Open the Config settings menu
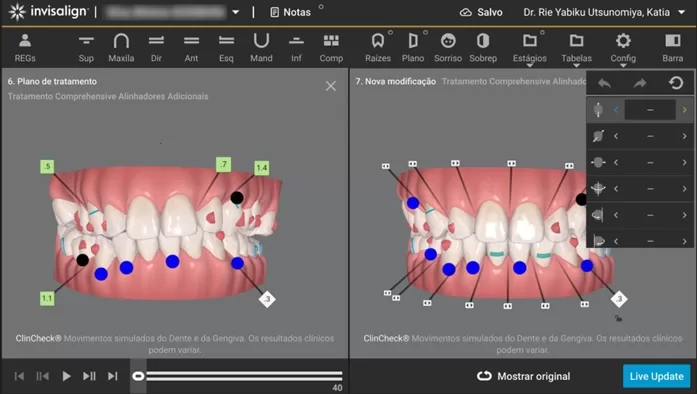The height and width of the screenshot is (394, 697). (623, 49)
